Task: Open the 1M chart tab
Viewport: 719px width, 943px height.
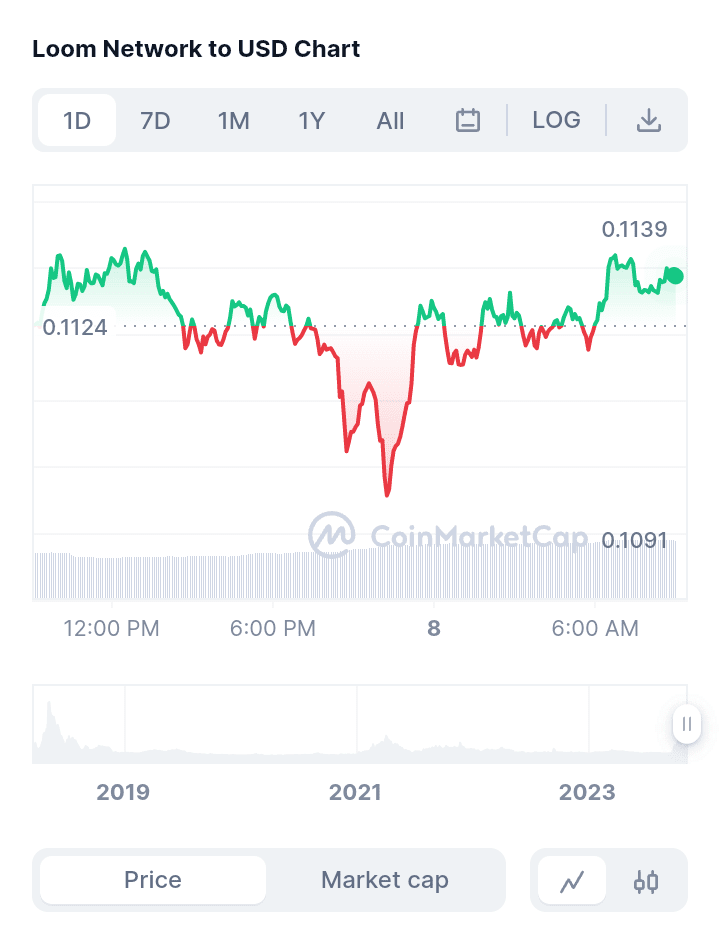Action: [x=234, y=120]
